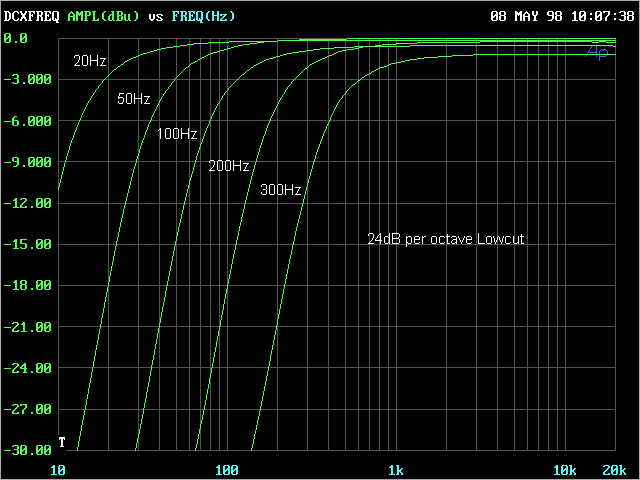This screenshot has width=640, height=480.
Task: Click the 10:07:38 timestamp
Action: [x=603, y=16]
